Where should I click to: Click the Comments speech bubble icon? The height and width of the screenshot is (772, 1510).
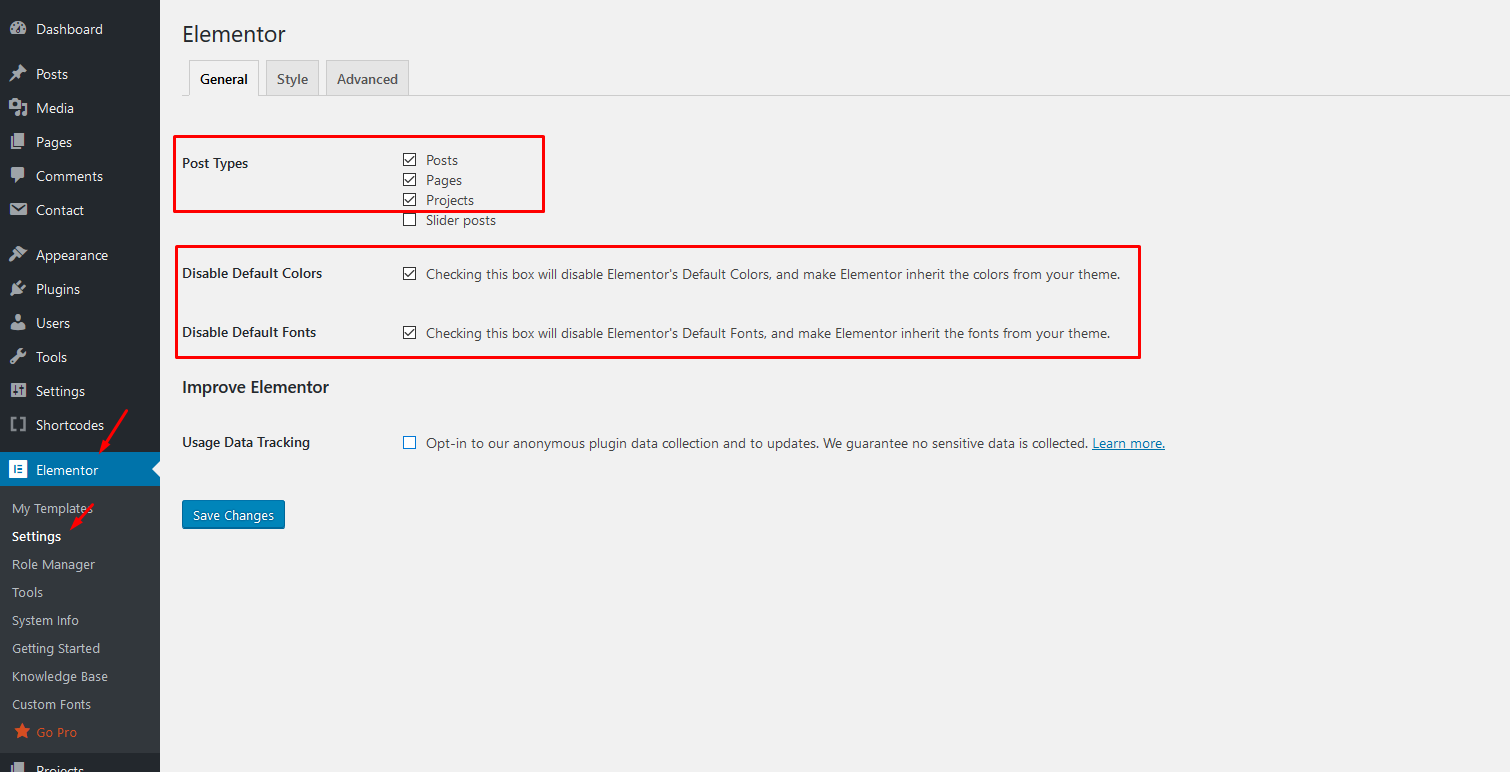[x=18, y=175]
